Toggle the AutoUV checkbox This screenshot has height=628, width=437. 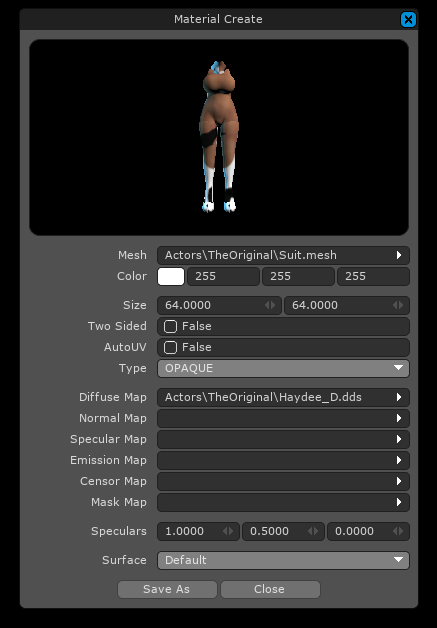(170, 347)
